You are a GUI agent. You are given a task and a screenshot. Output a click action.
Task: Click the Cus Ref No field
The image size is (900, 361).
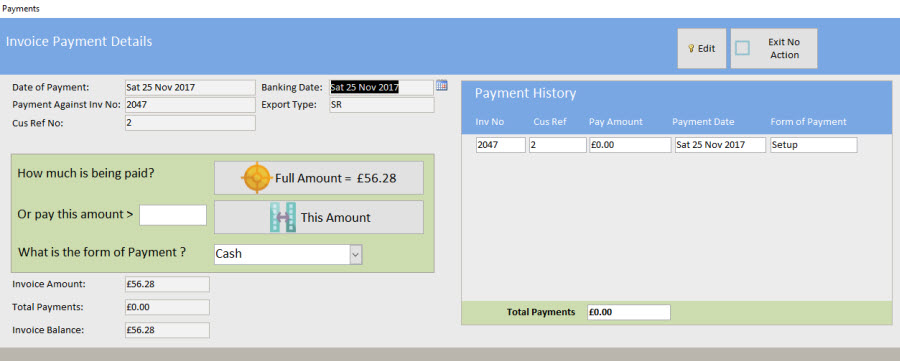pyautogui.click(x=190, y=123)
